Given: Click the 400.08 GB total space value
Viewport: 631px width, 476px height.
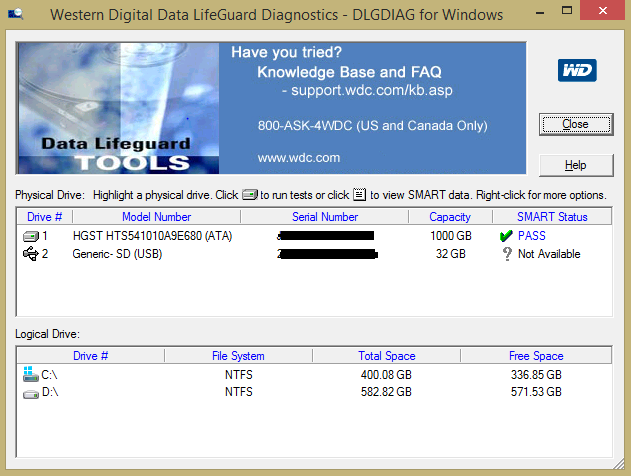Looking at the screenshot, I should (x=386, y=375).
